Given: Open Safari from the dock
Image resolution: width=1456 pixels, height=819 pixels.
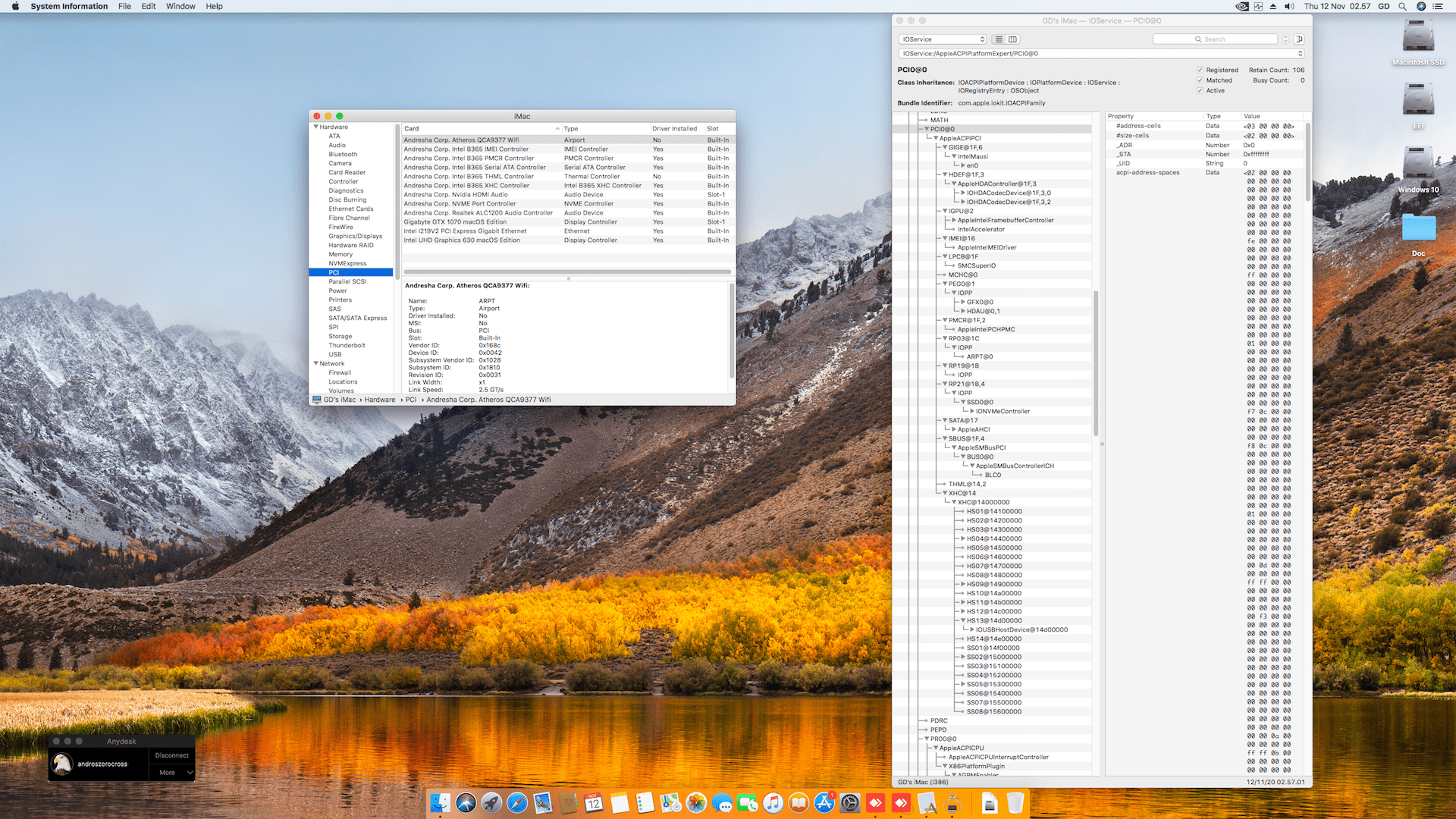Looking at the screenshot, I should point(517,802).
